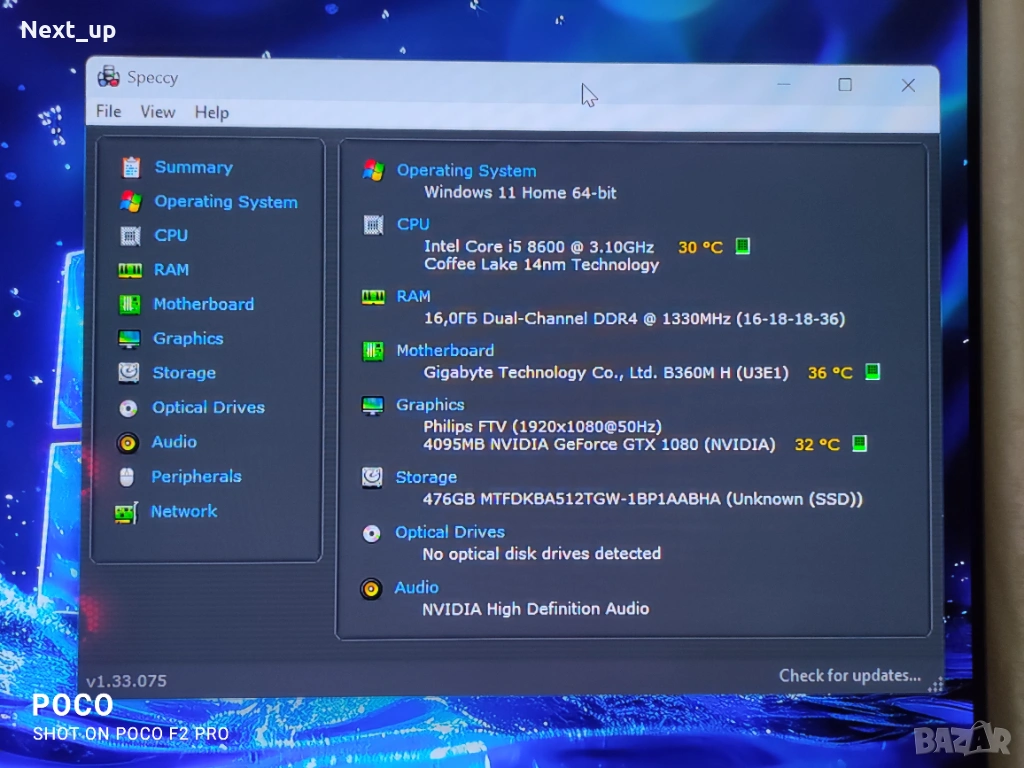
Task: Select the Storage drive icon in sidebar
Action: (129, 373)
